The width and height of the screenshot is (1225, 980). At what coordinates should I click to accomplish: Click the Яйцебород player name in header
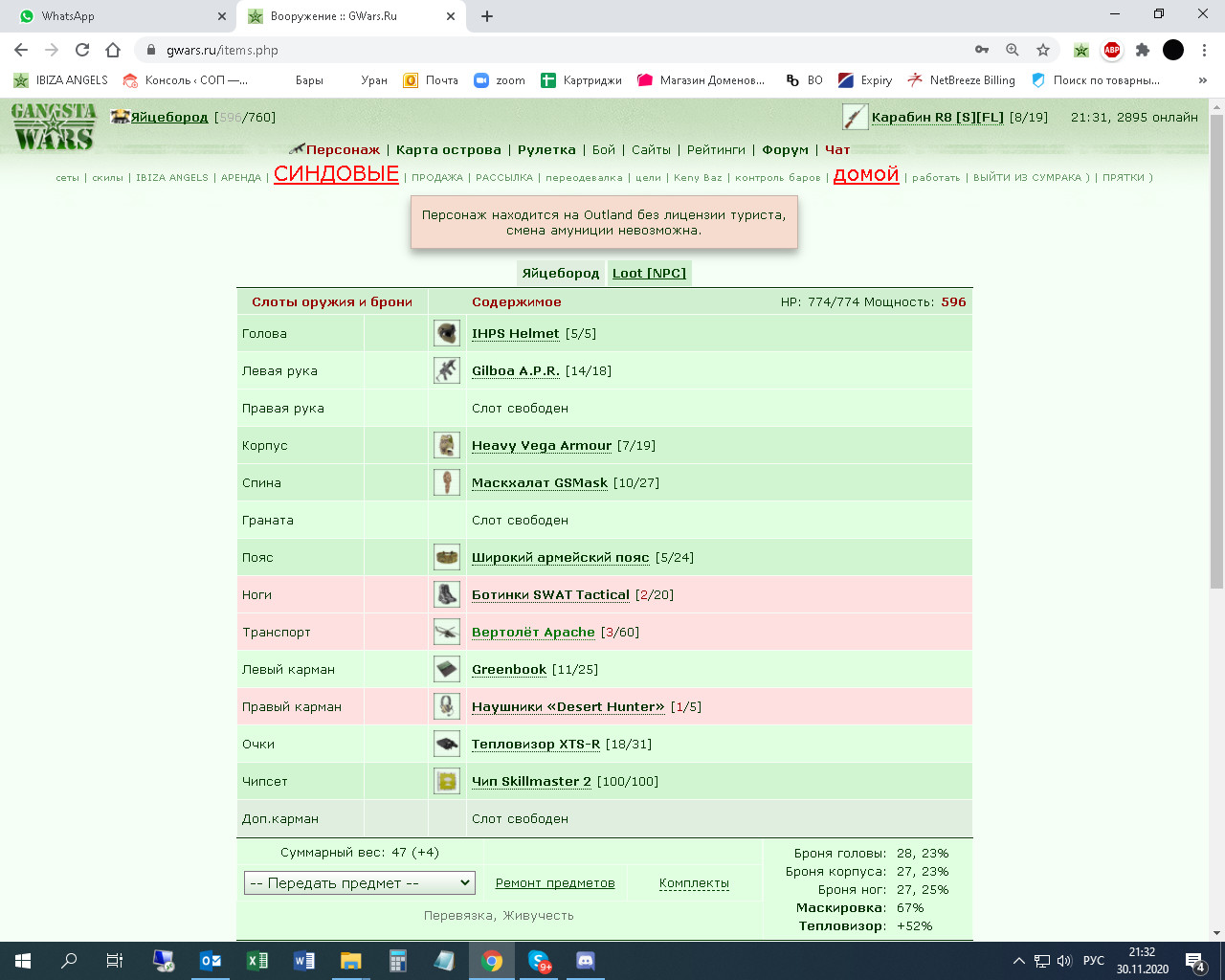pyautogui.click(x=169, y=118)
